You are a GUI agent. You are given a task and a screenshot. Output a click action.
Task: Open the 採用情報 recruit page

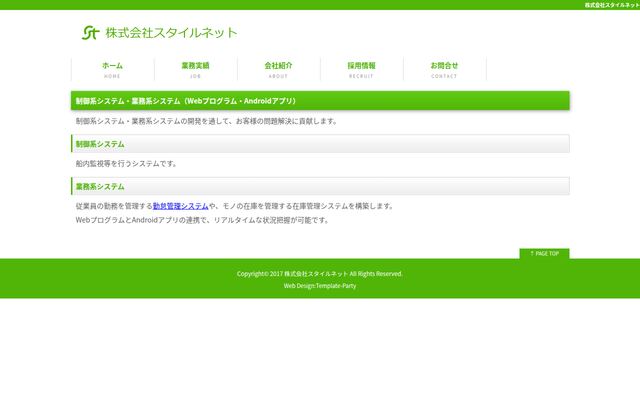click(x=362, y=69)
